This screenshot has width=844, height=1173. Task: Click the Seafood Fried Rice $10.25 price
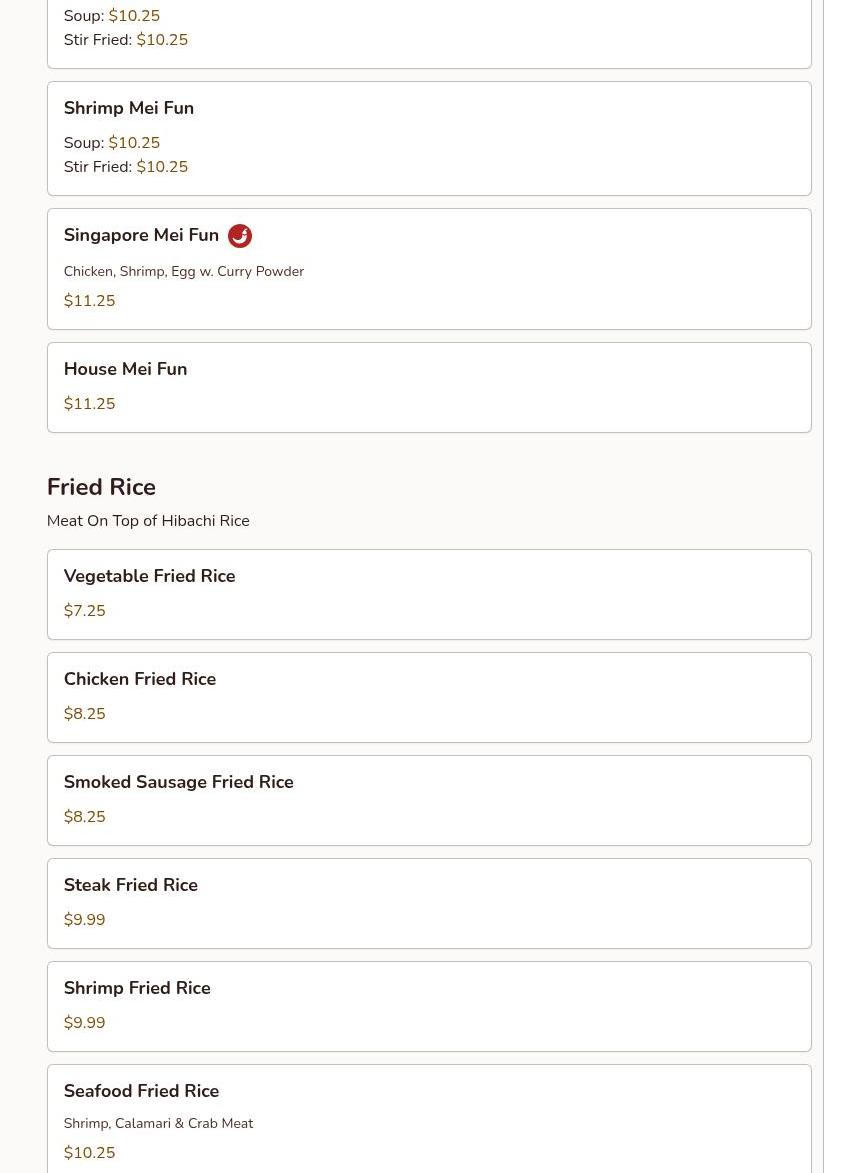pyautogui.click(x=89, y=1153)
